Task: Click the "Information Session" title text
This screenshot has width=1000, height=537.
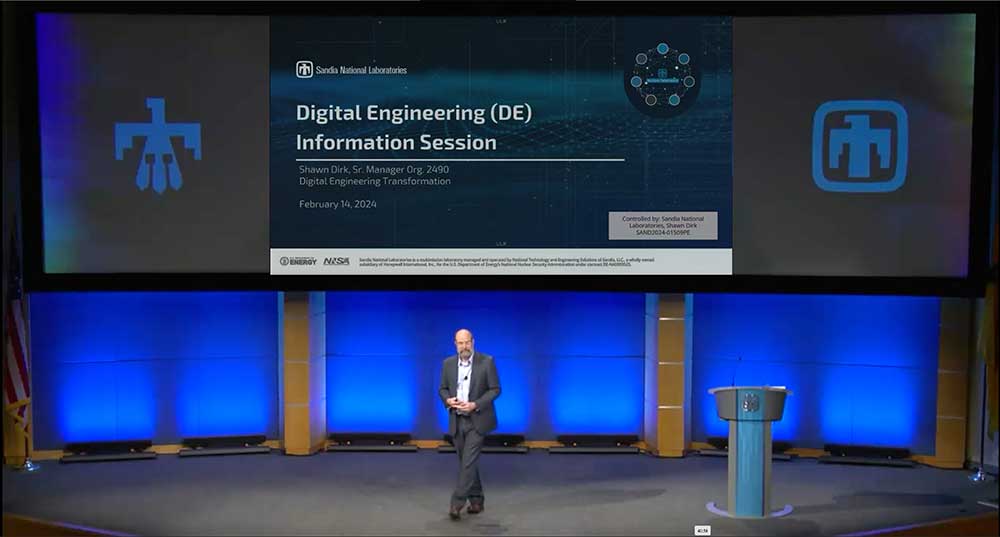Action: 396,142
